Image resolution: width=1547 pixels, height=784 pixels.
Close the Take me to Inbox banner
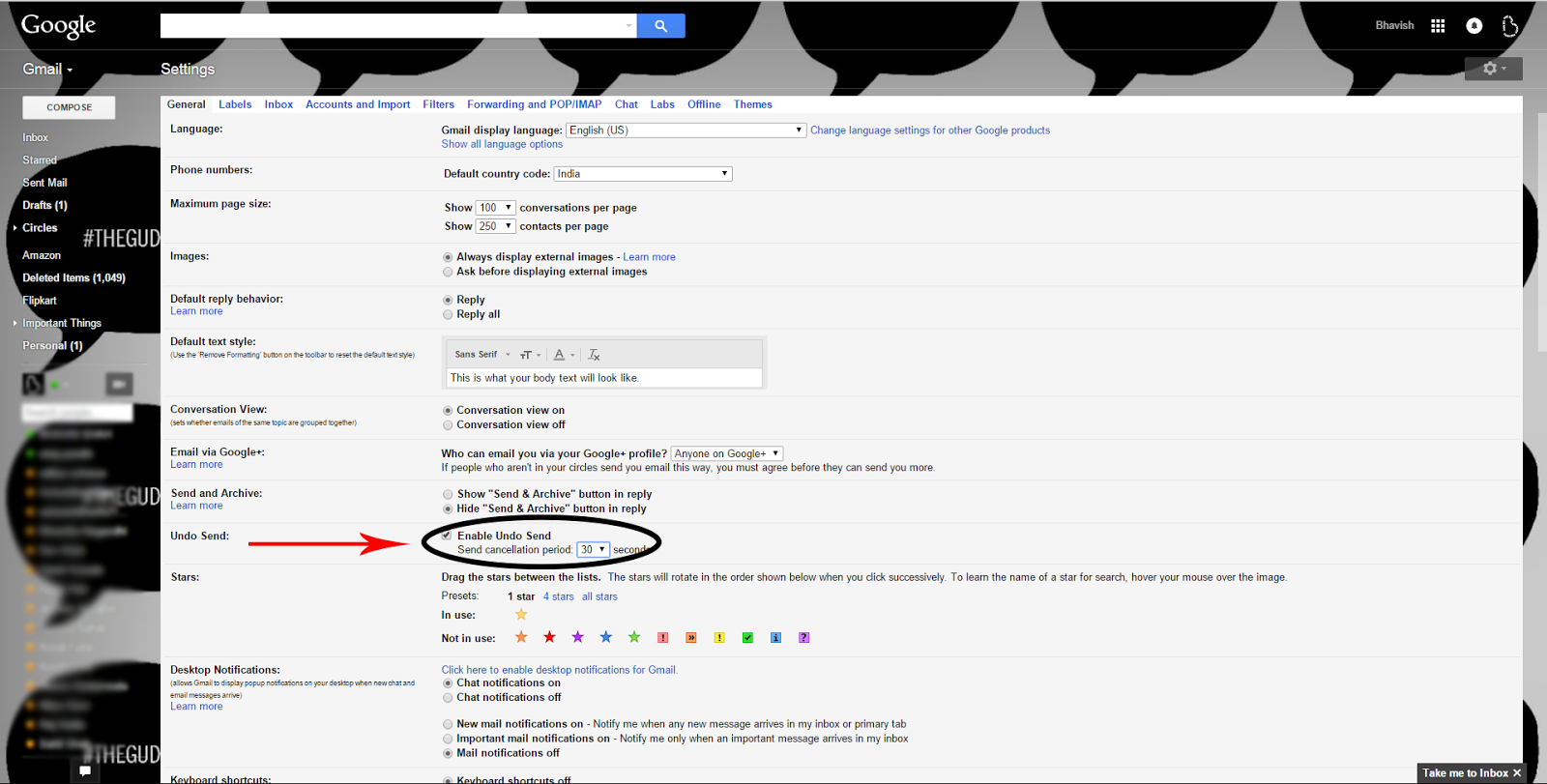tap(1517, 773)
